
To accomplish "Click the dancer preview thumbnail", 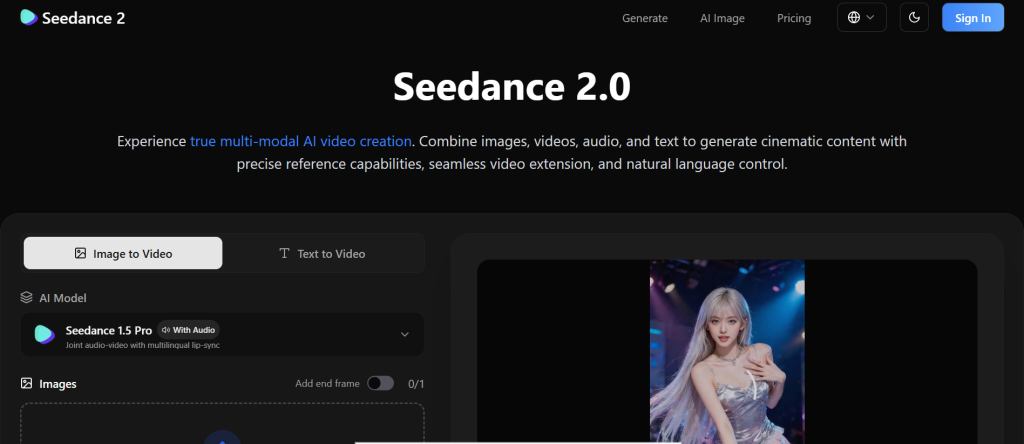I will pos(727,352).
